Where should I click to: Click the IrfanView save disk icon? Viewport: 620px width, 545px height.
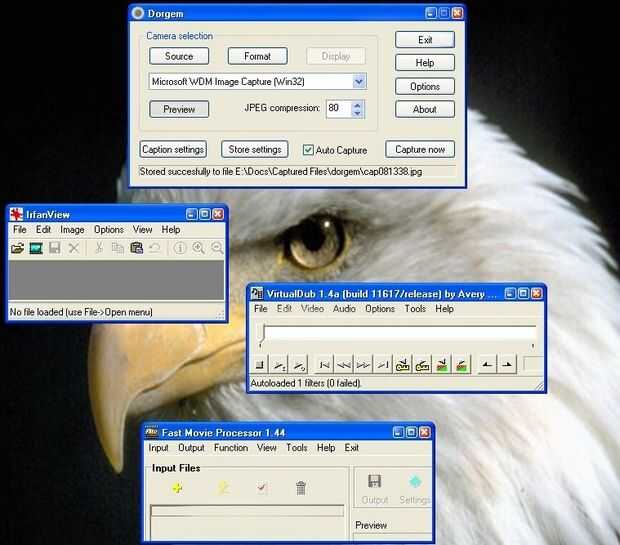click(x=55, y=248)
